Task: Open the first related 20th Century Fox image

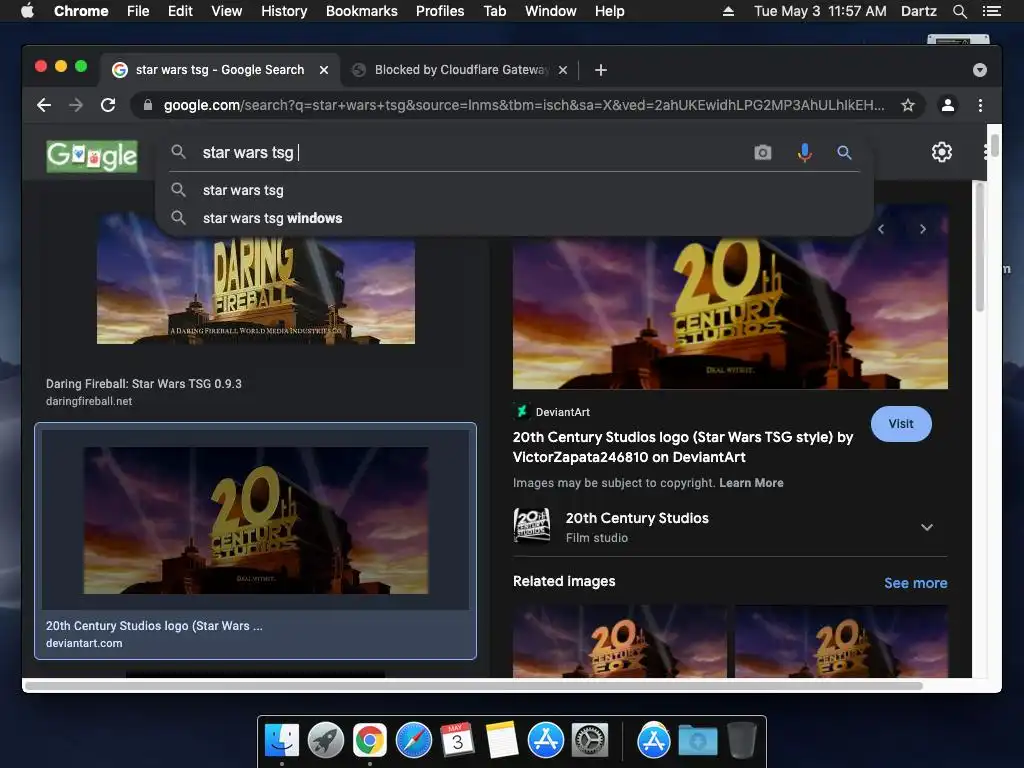Action: (619, 641)
